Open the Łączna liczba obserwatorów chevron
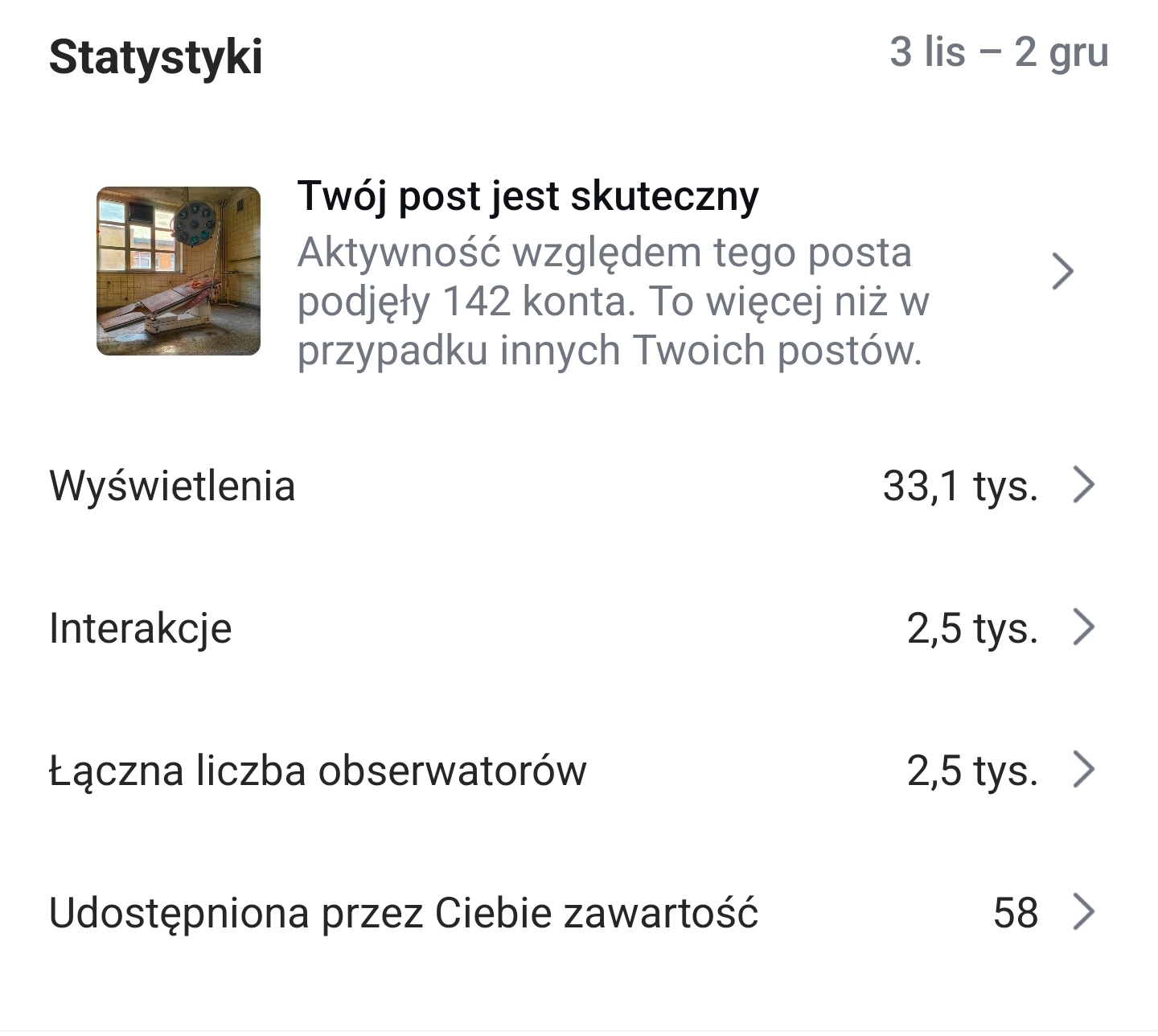 1084,770
